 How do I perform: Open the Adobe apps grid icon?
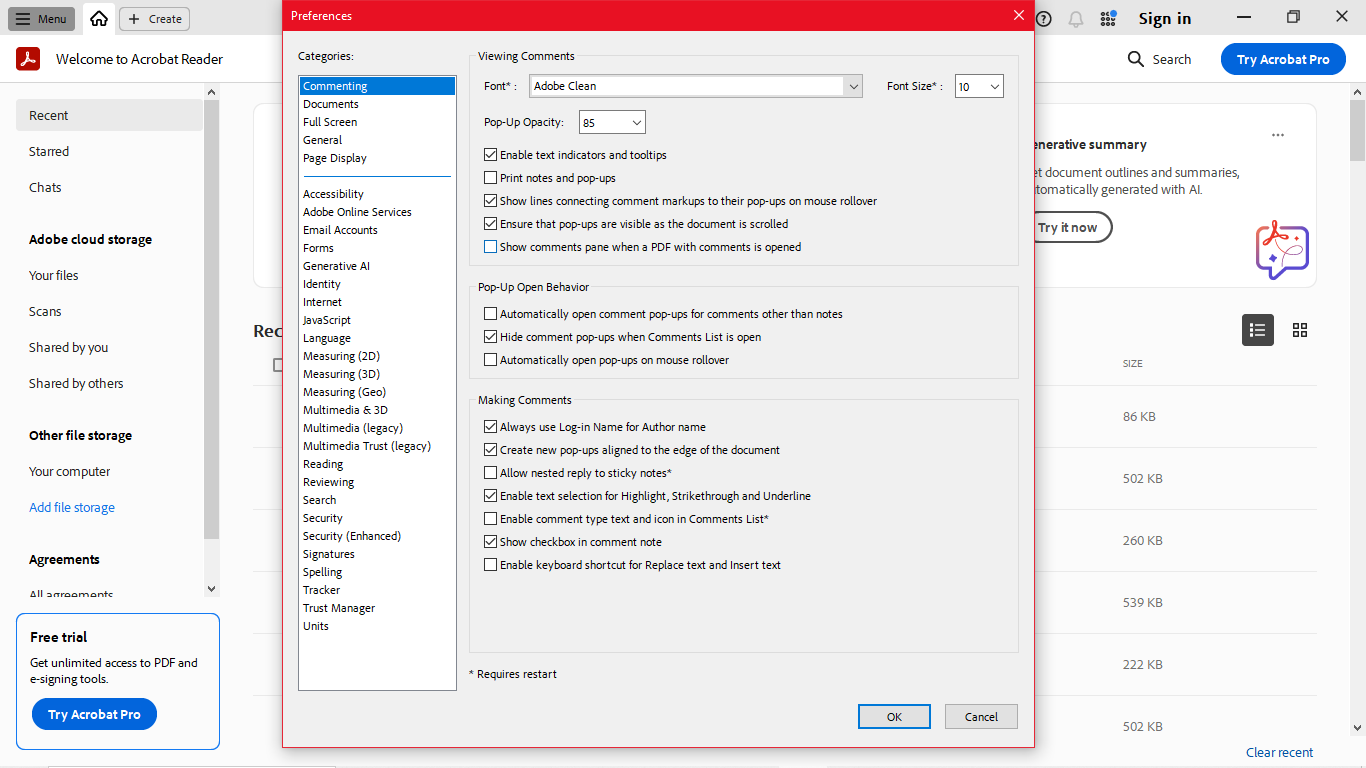click(x=1108, y=18)
